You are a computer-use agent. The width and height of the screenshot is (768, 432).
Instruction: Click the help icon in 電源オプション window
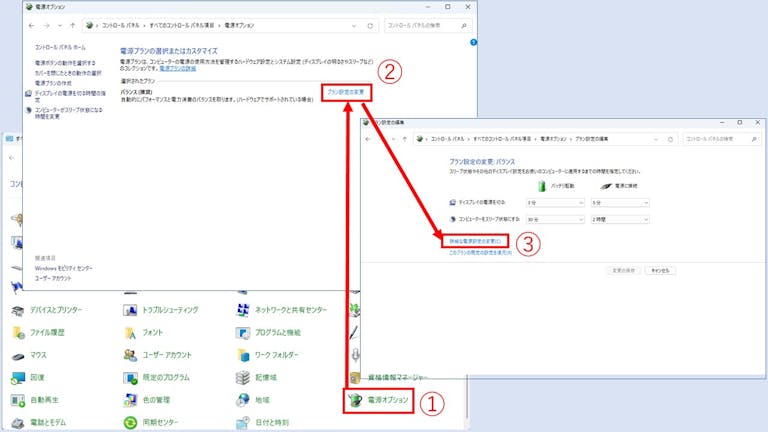coord(474,43)
